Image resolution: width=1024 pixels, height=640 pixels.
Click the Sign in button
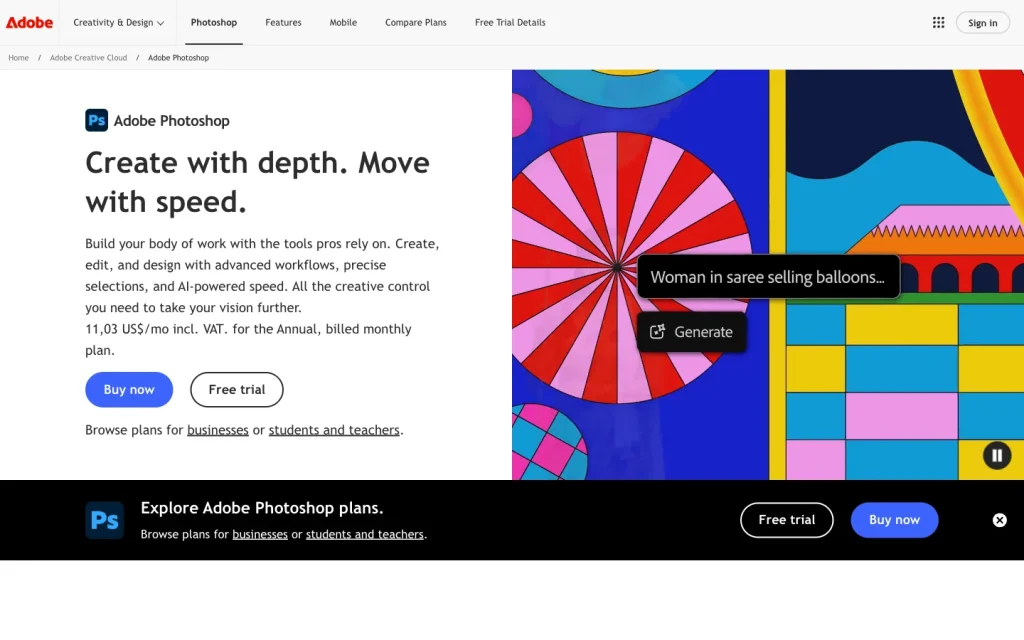tap(982, 22)
